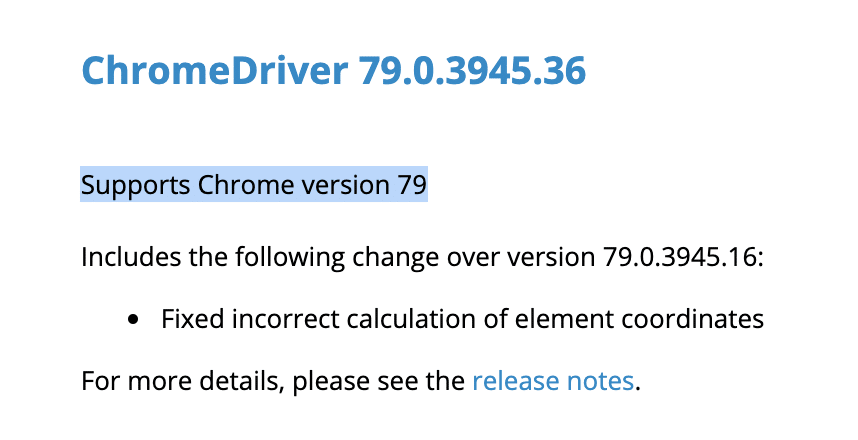Click the number 79 ending the highlighted line
Screen dimensions: 858x440
tap(412, 184)
